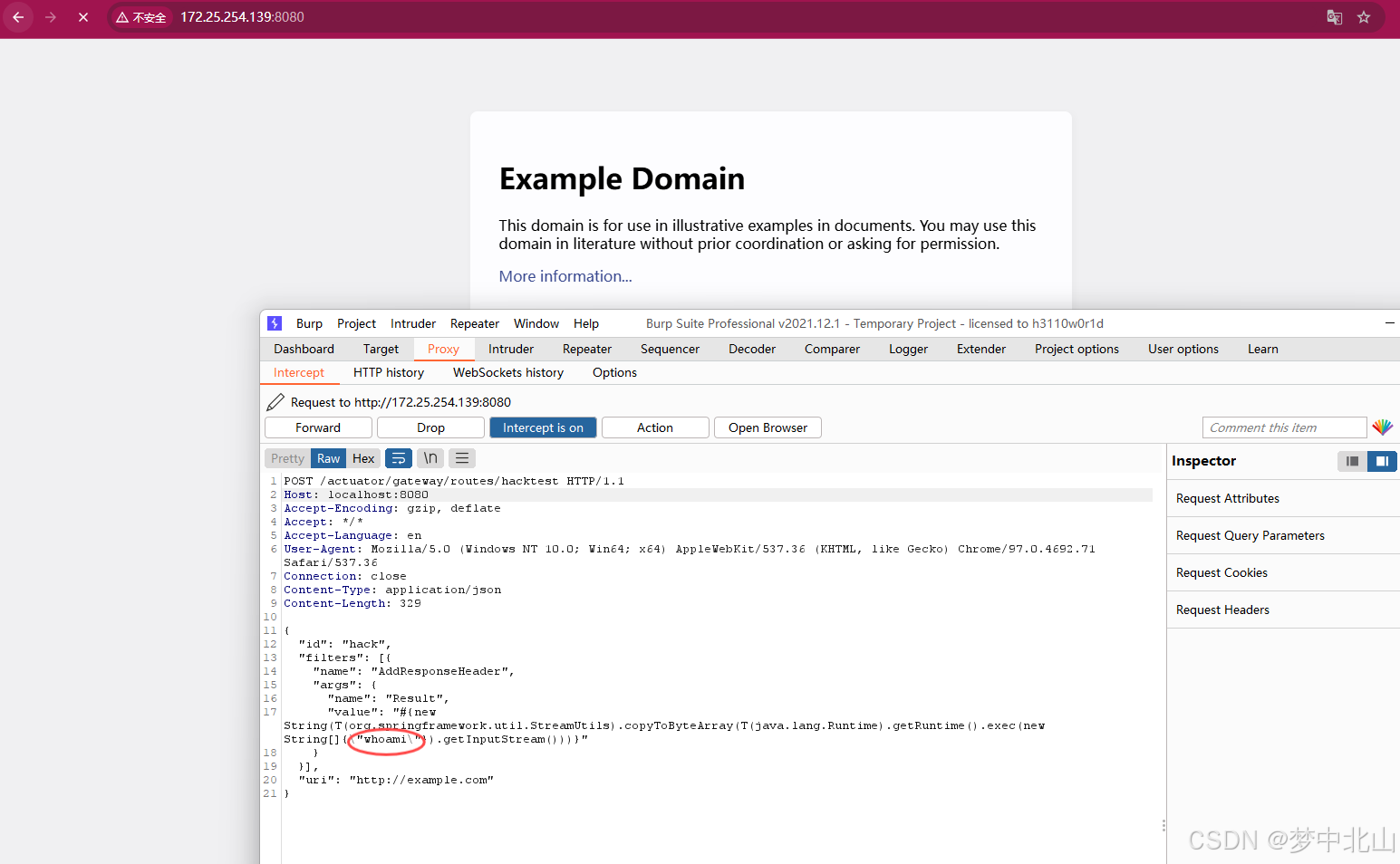Click the Open Browser button
This screenshot has width=1400, height=864.
tap(768, 427)
